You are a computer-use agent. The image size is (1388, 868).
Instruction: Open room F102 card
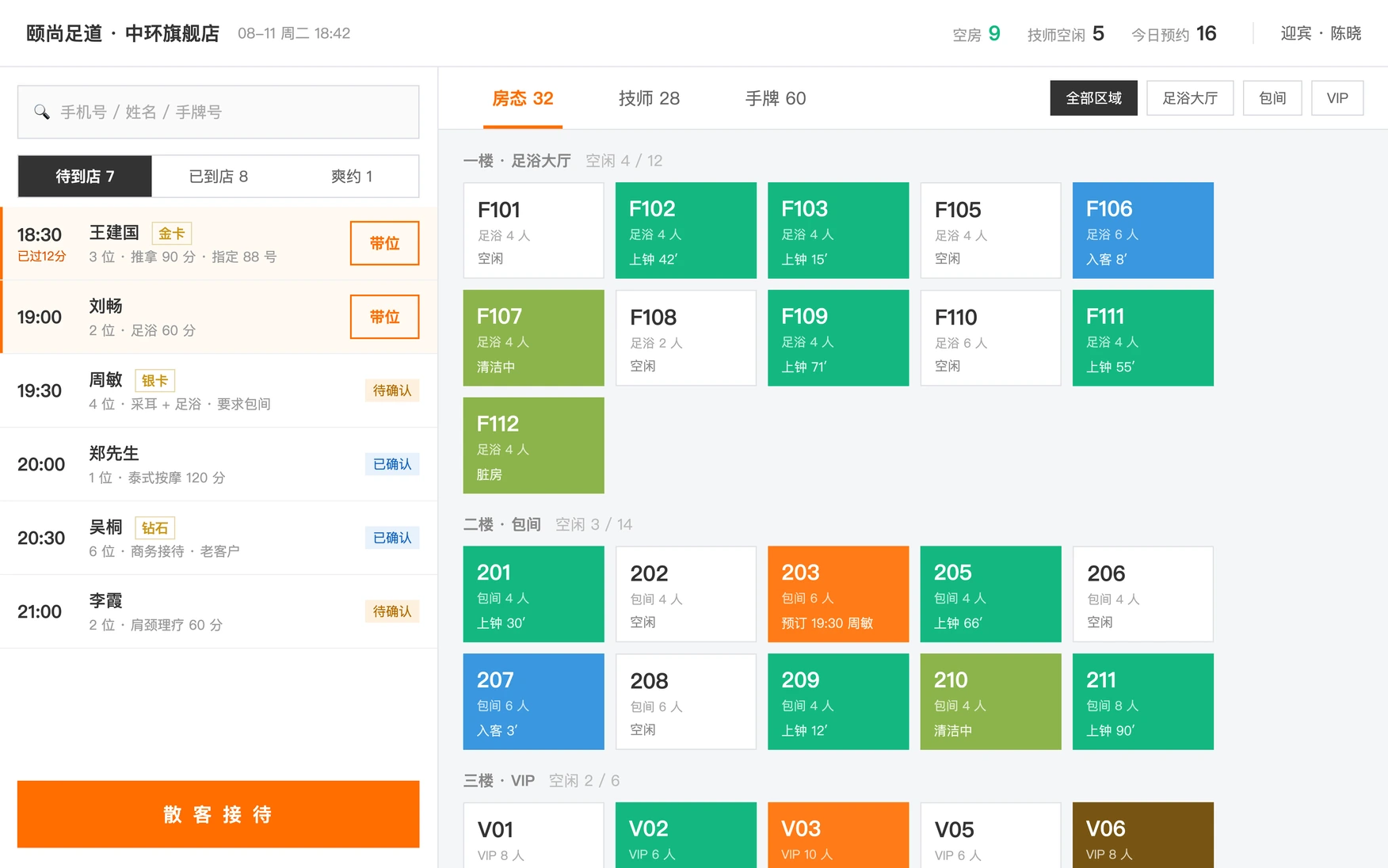[x=686, y=230]
